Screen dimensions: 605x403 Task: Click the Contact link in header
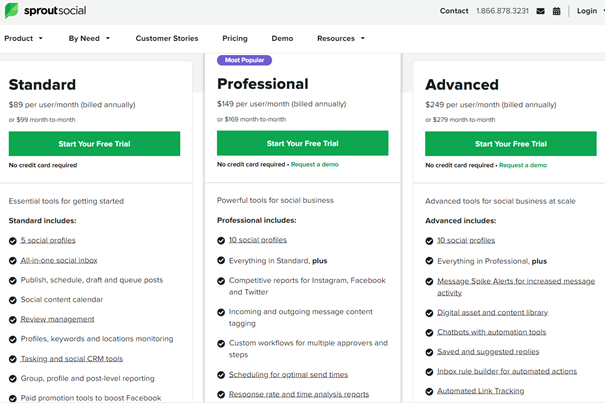pos(454,11)
